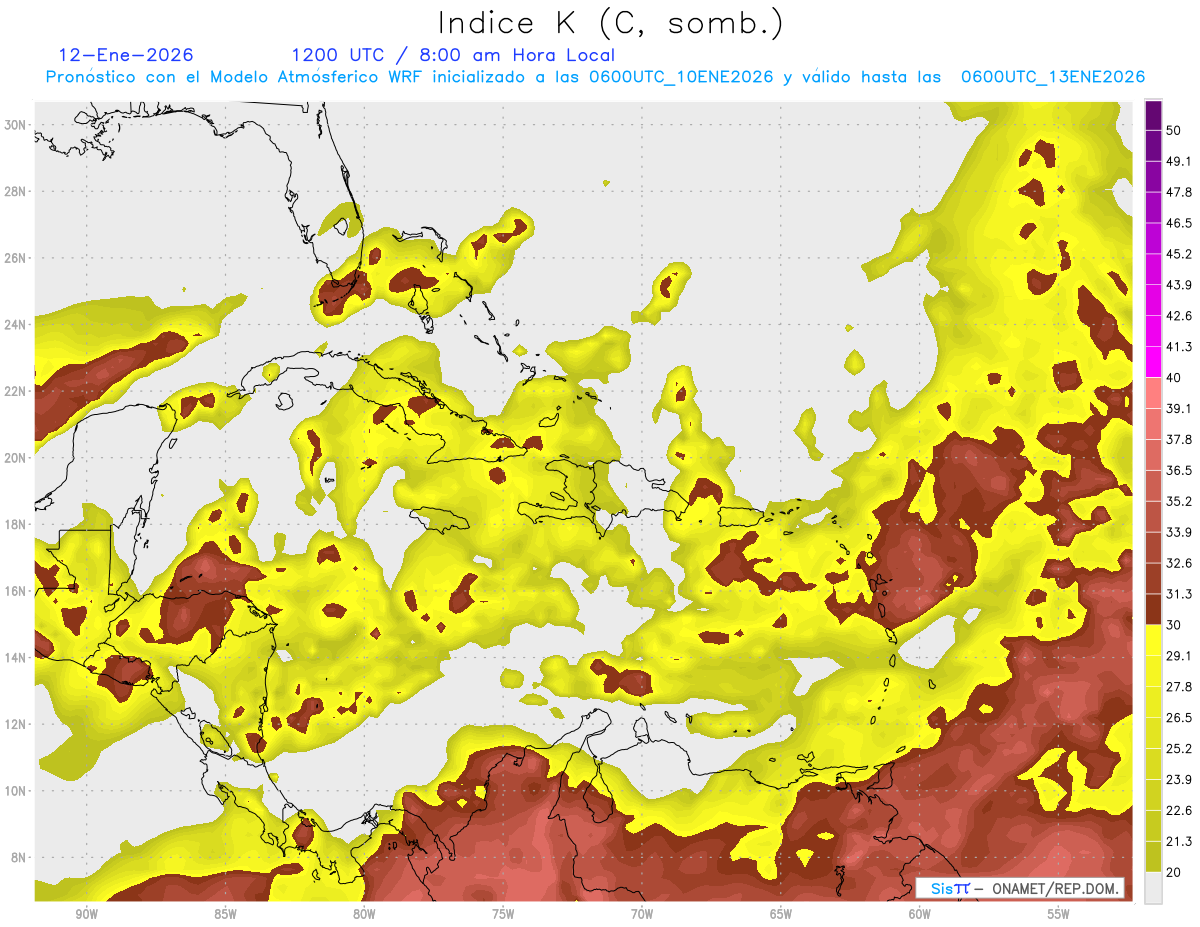
Task: Click the 26N latitude axis label
Action: point(15,258)
